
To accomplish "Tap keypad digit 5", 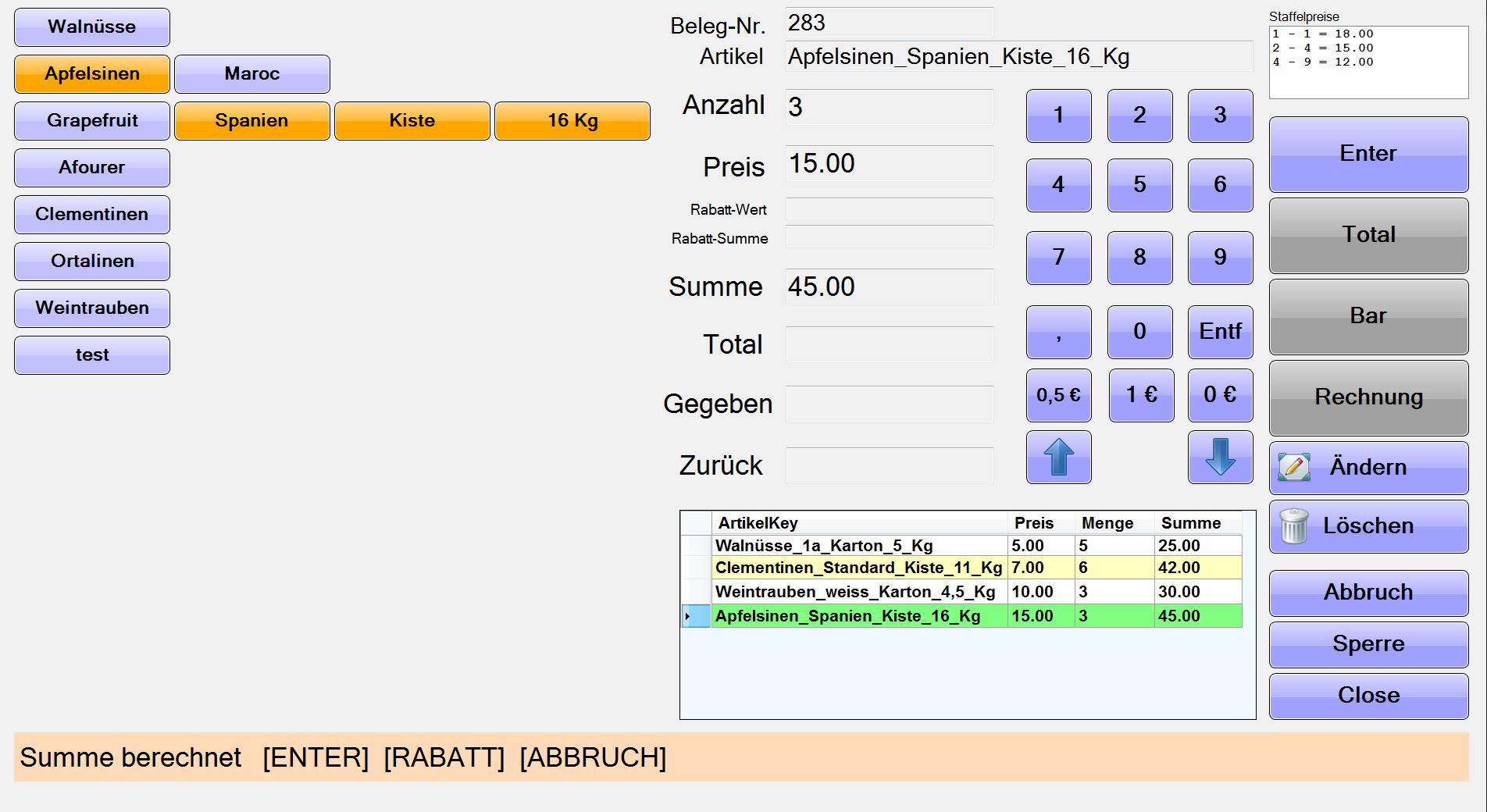I will click(1139, 185).
